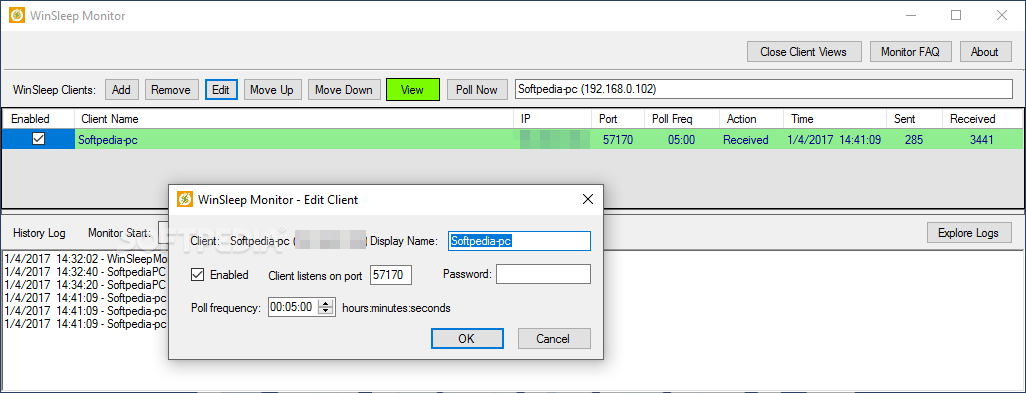The width and height of the screenshot is (1026, 393).
Task: Click the IP column header
Action: (553, 119)
